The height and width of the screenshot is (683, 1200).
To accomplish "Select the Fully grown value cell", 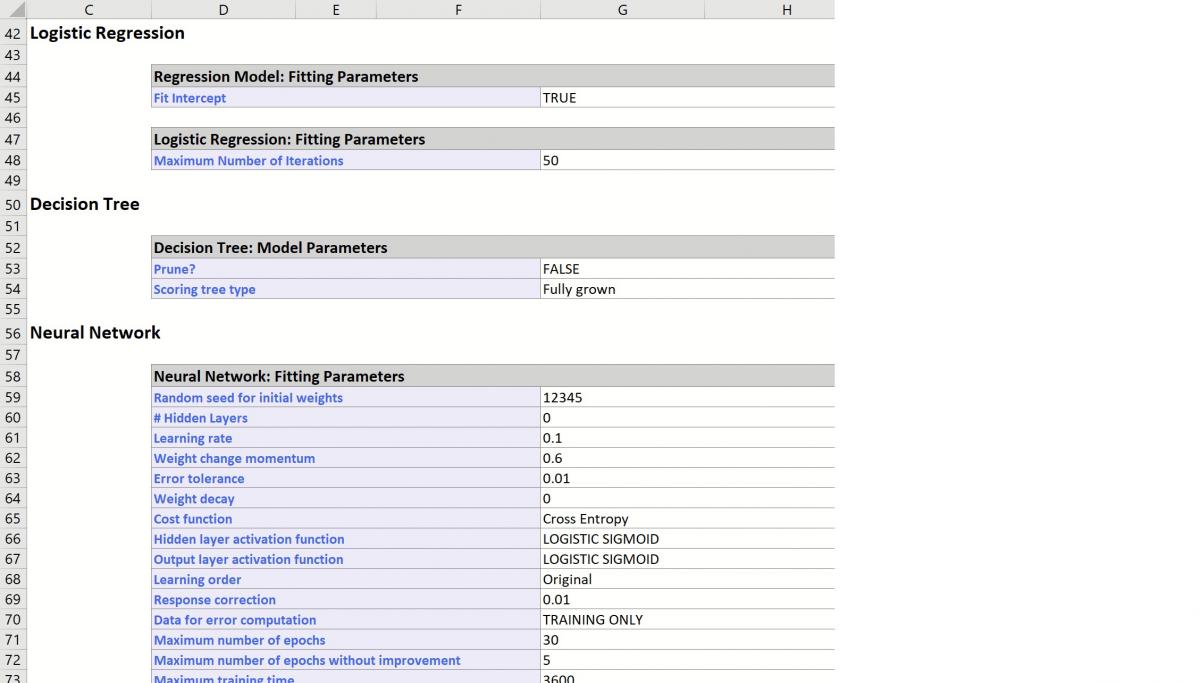I will (686, 290).
